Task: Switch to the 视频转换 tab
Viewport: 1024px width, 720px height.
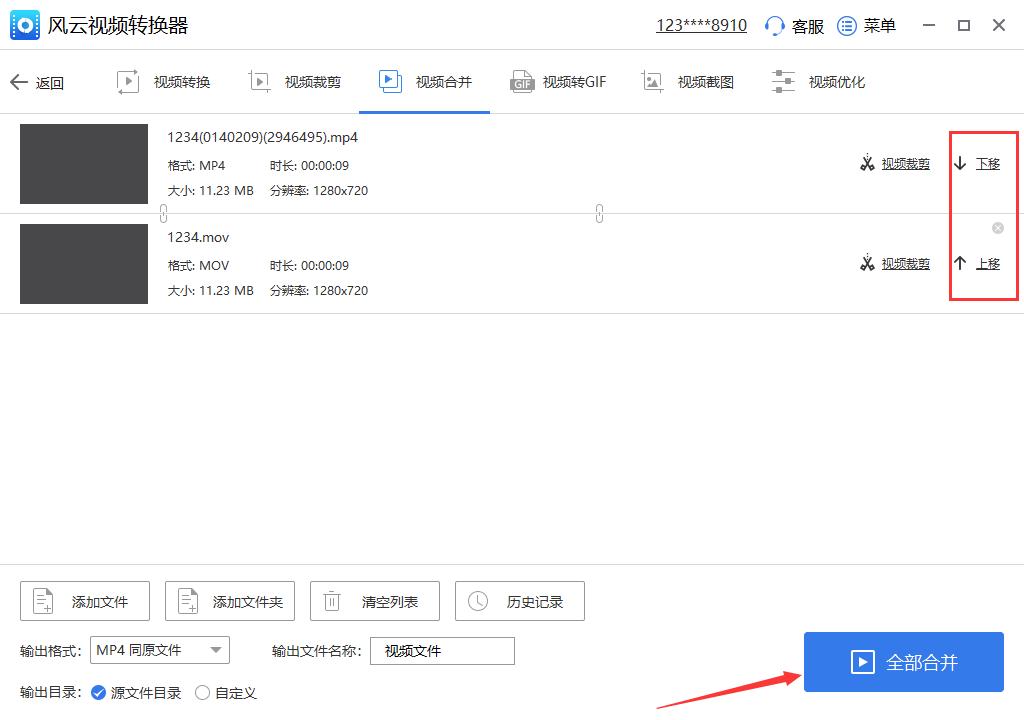Action: pos(163,81)
